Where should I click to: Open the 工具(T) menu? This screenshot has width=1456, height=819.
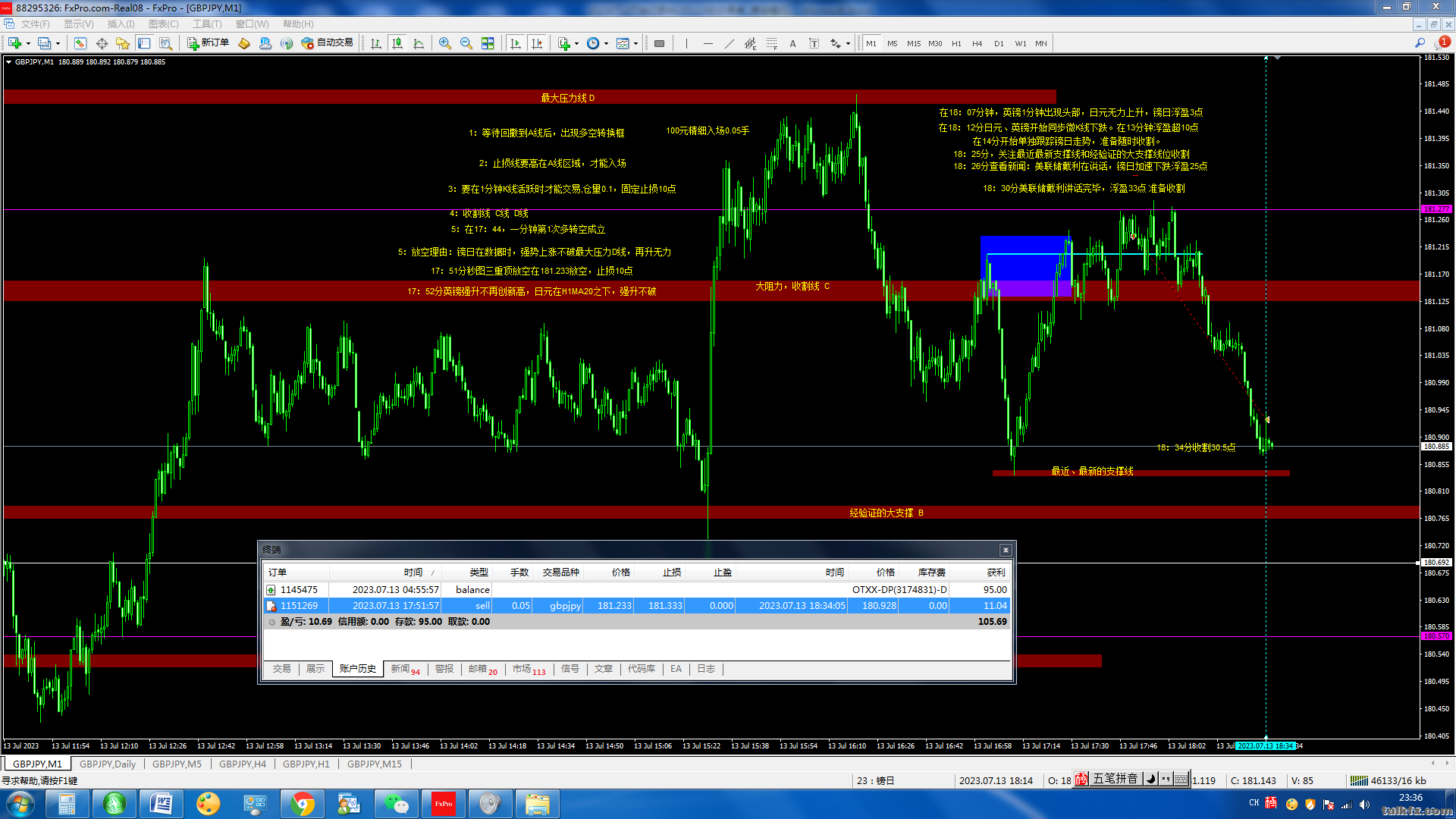(207, 24)
